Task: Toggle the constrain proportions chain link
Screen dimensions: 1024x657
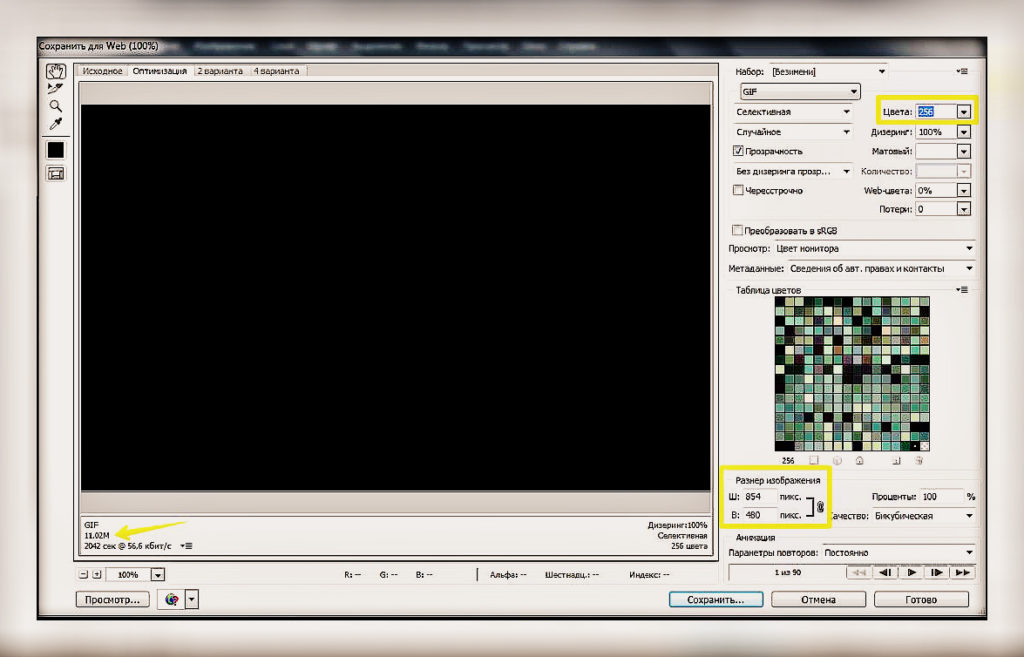Action: pos(819,507)
